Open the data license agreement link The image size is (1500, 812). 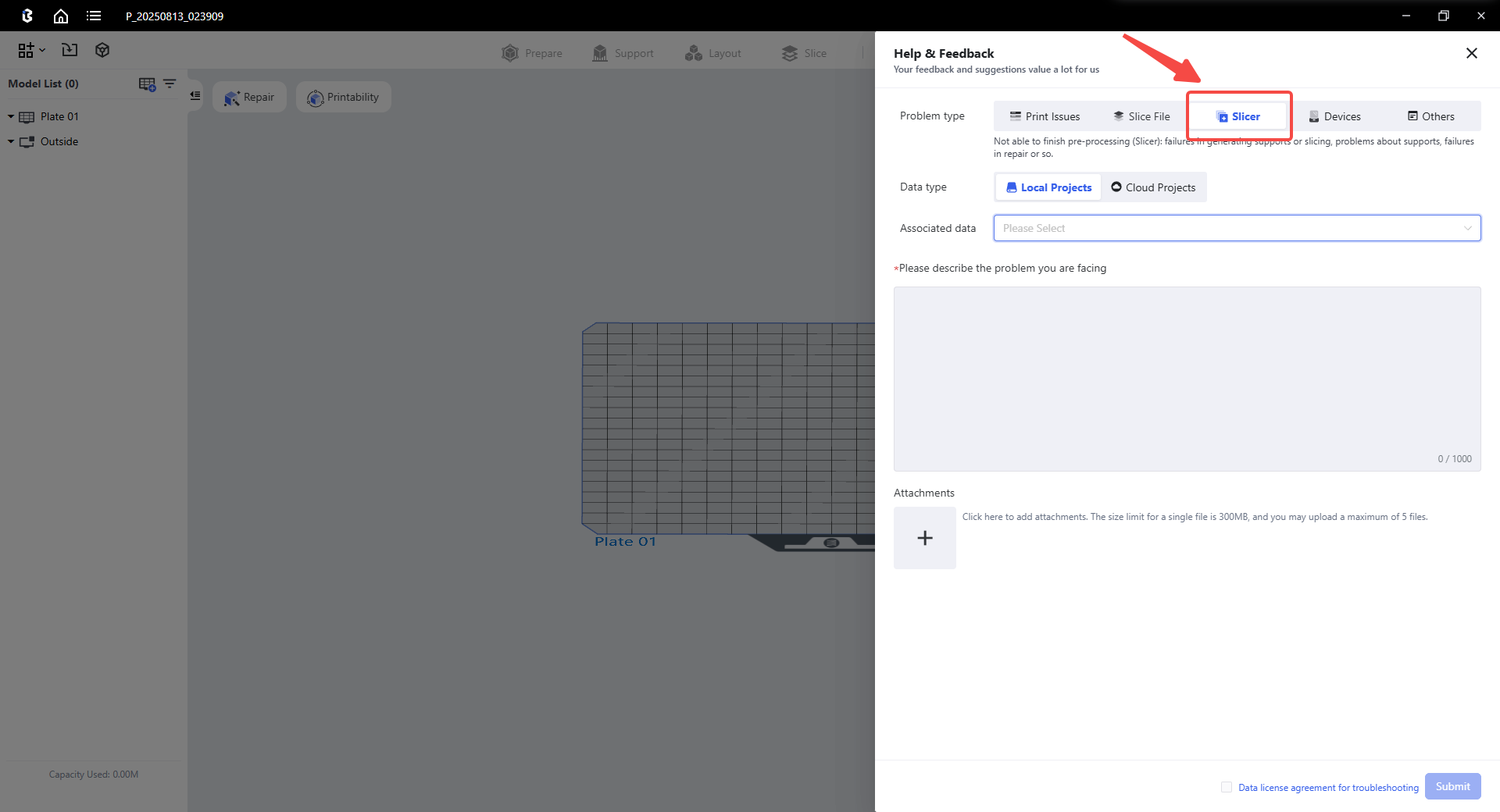tap(1328, 788)
